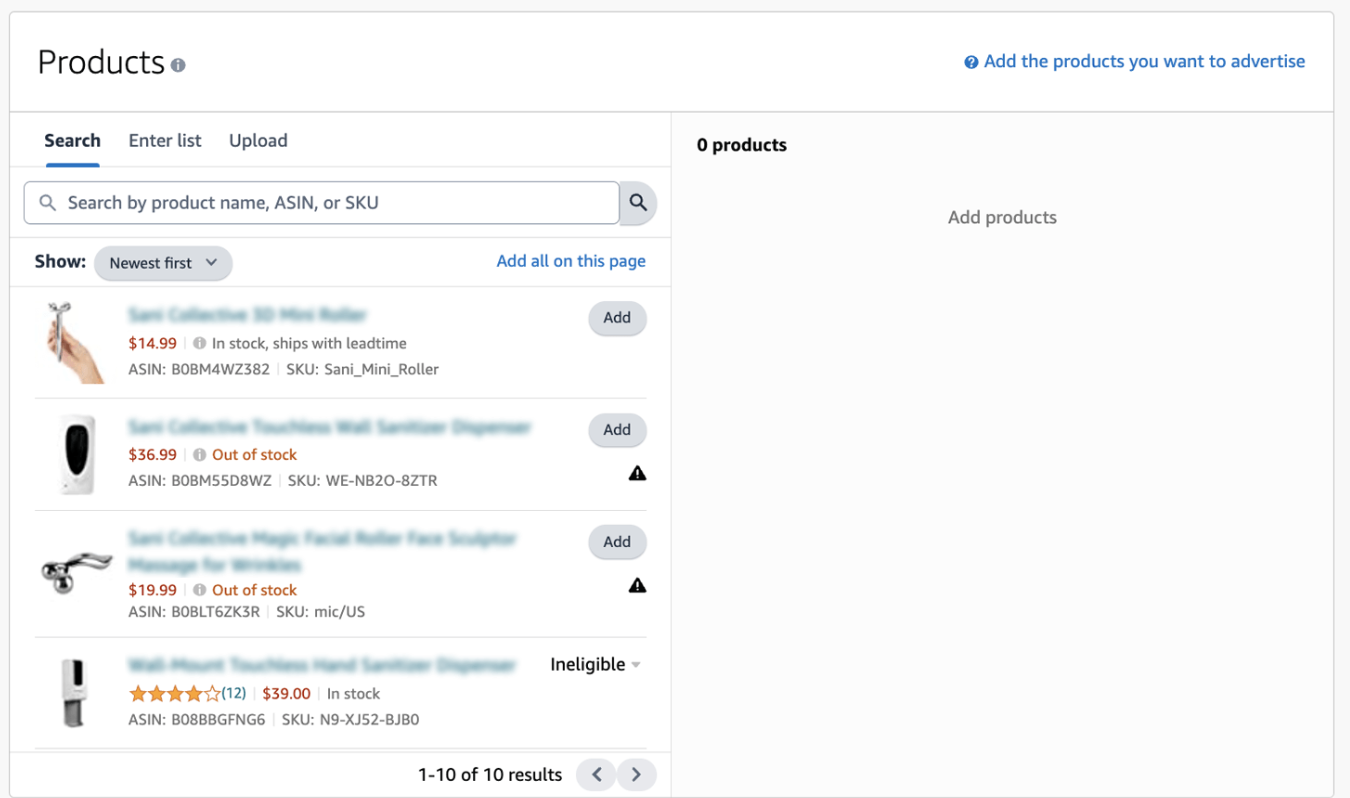Image resolution: width=1350 pixels, height=798 pixels.
Task: Go to previous page of results
Action: tap(597, 774)
